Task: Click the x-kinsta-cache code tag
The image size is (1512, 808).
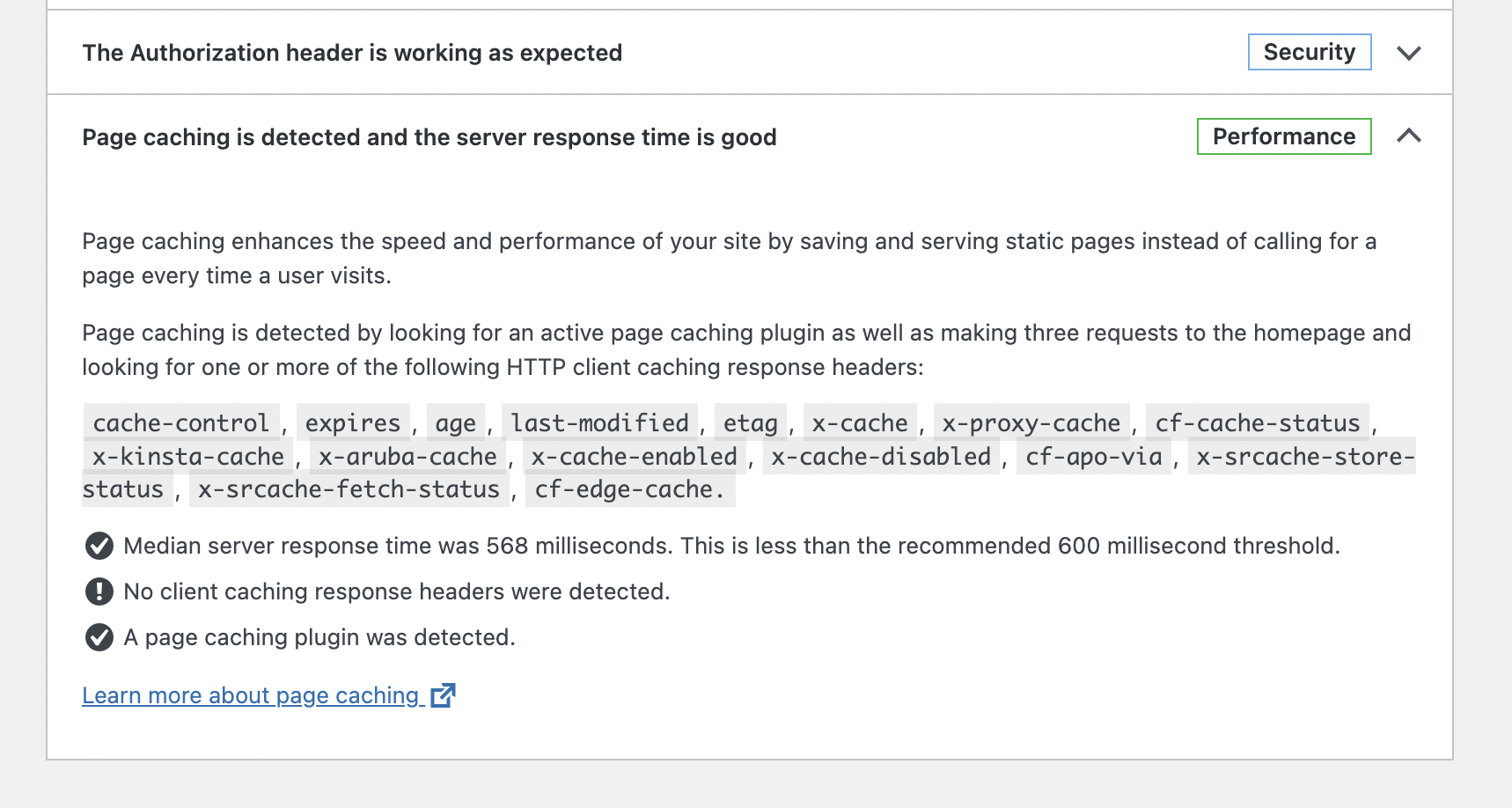Action: [x=188, y=457]
